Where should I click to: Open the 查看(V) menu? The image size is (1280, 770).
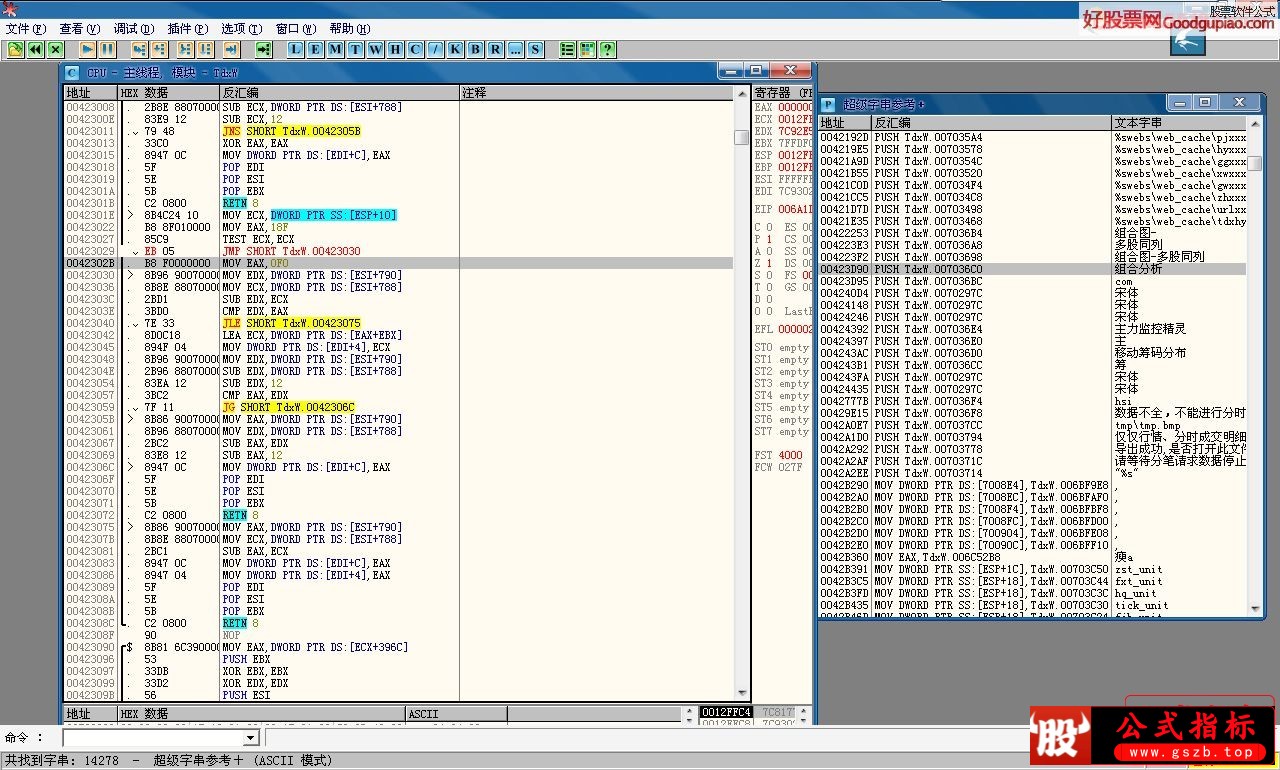coord(80,29)
